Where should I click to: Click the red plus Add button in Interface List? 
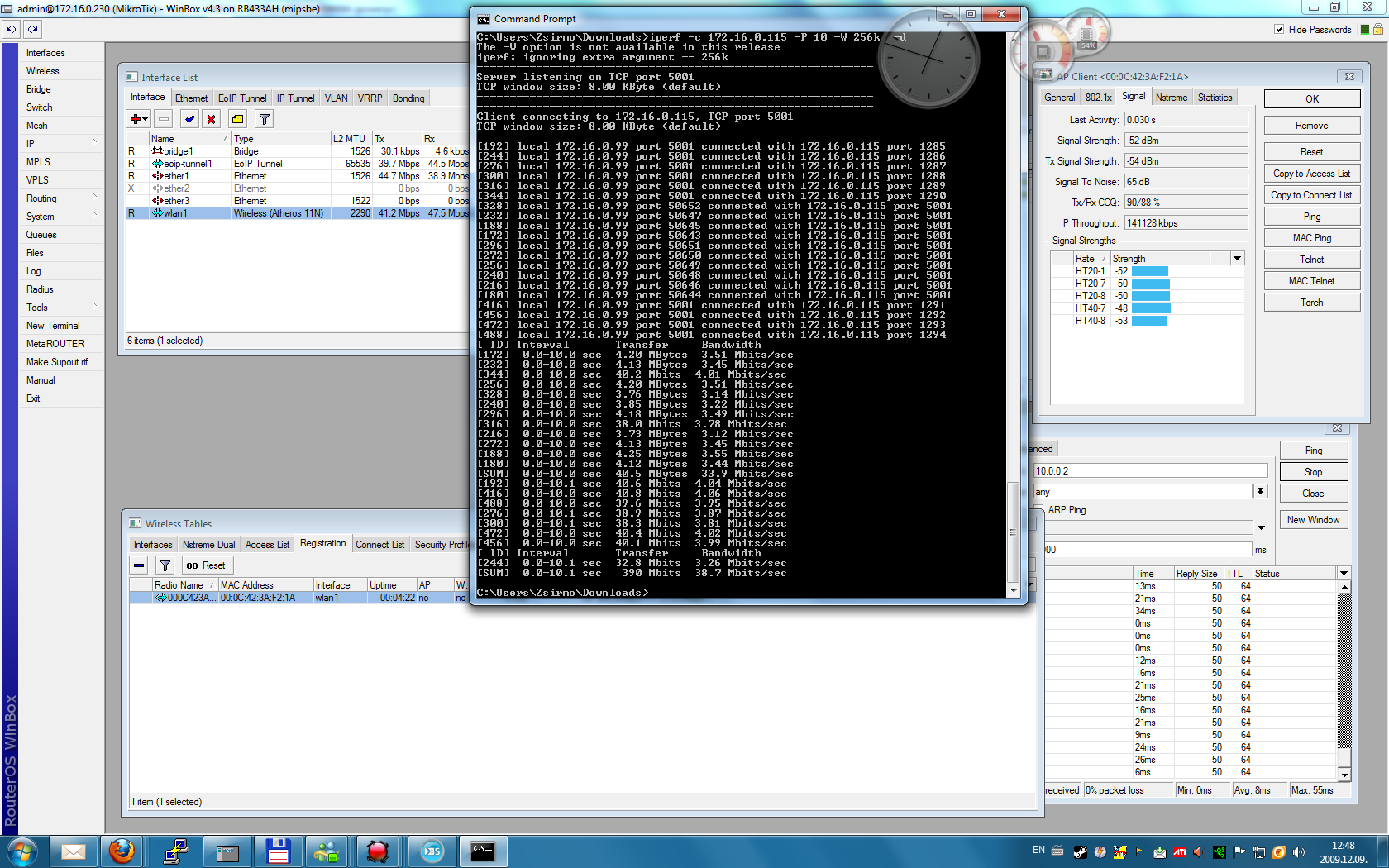click(138, 119)
